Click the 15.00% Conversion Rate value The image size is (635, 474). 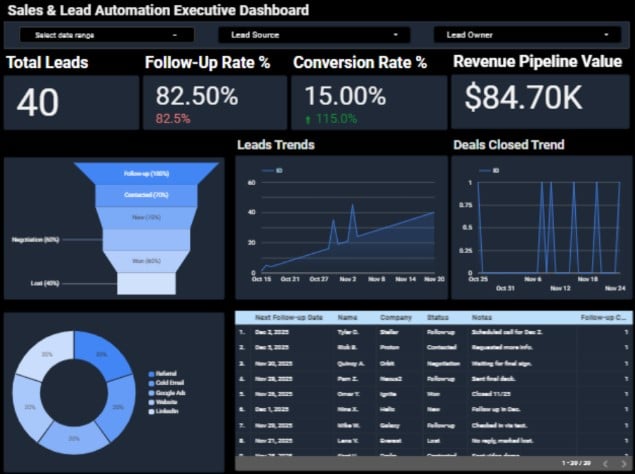click(x=345, y=96)
